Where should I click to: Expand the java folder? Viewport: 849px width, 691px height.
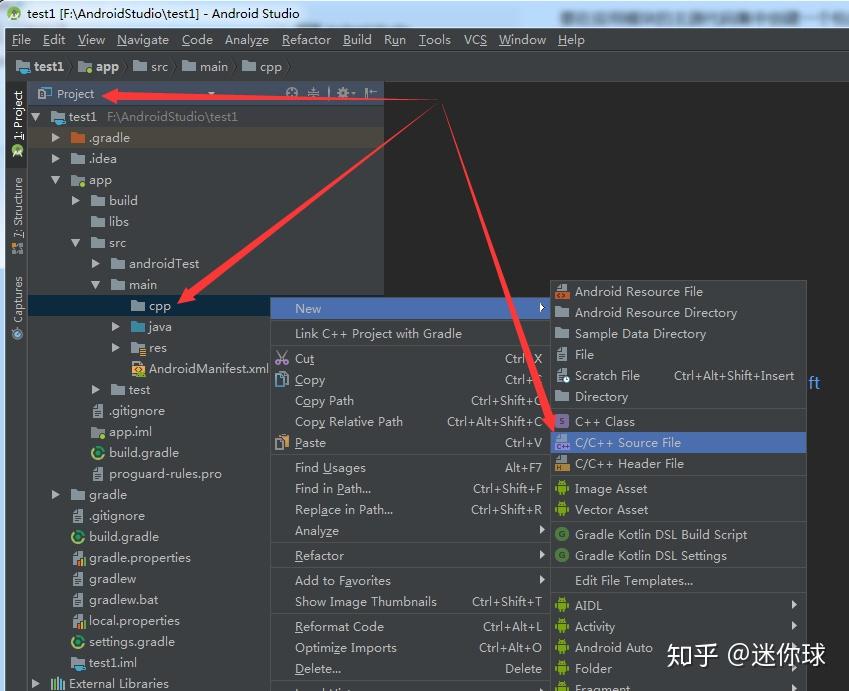point(115,327)
